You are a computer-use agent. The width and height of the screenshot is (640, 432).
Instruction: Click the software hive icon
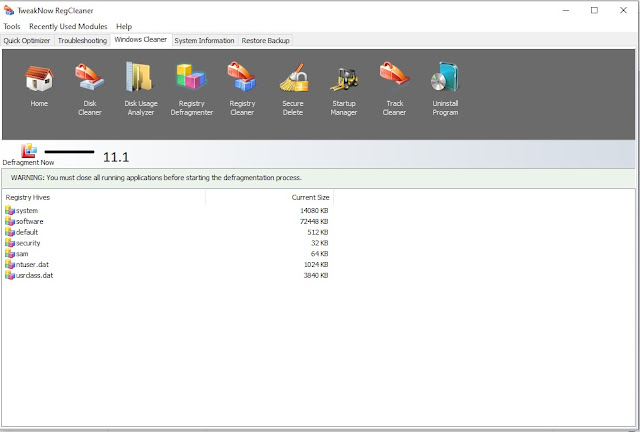(10, 221)
